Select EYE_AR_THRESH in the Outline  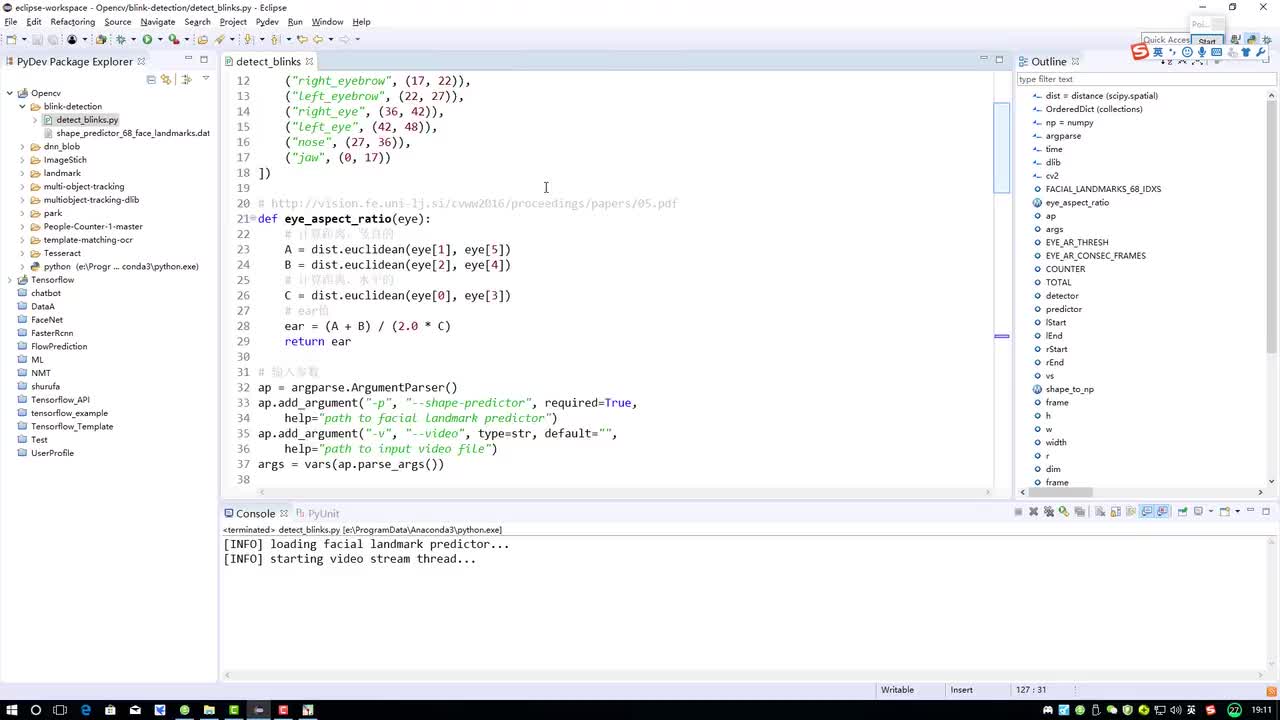(1077, 242)
